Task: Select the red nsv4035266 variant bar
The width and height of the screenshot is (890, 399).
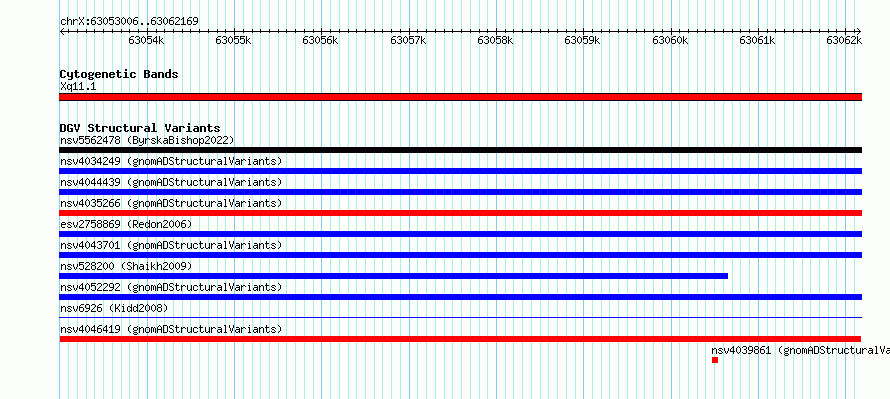Action: [x=460, y=213]
